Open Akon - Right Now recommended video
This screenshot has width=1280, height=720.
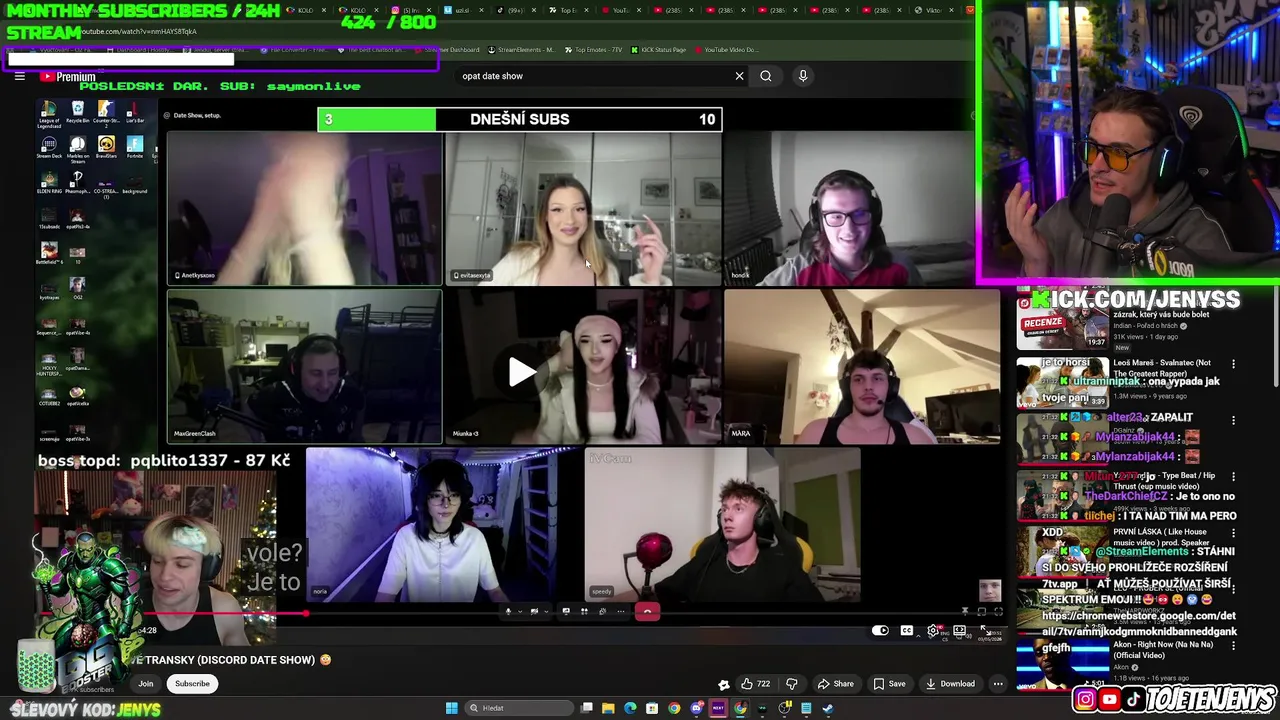click(x=1164, y=650)
